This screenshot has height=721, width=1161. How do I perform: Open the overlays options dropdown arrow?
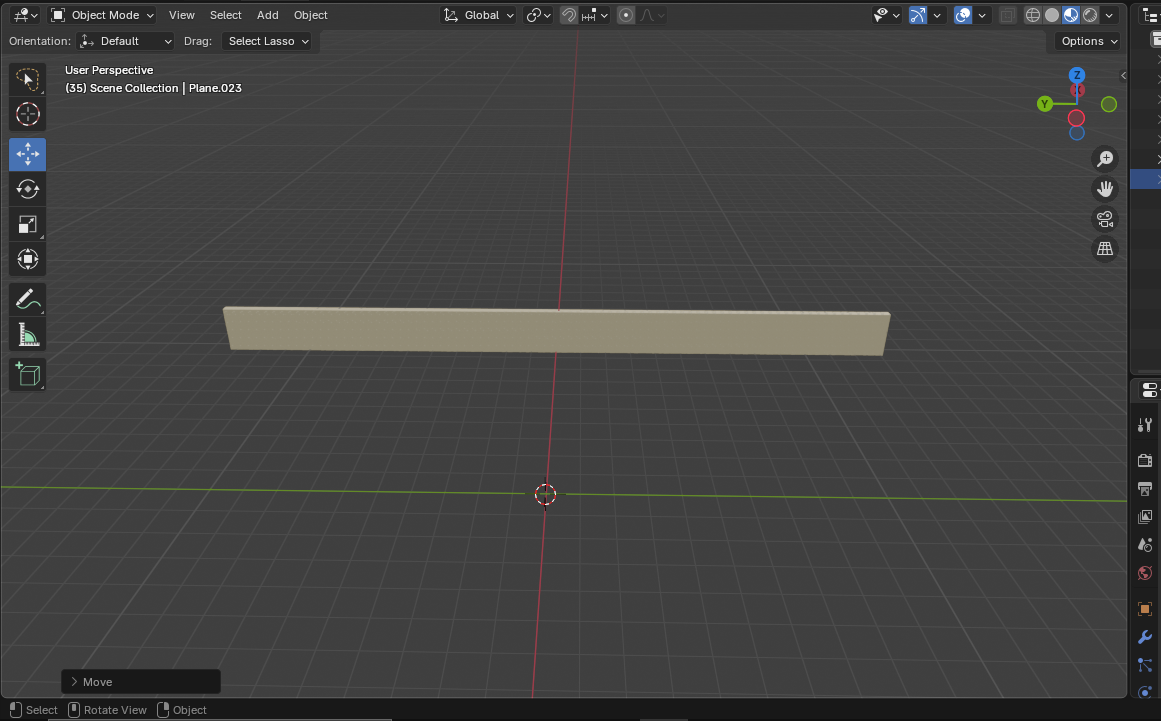[982, 15]
